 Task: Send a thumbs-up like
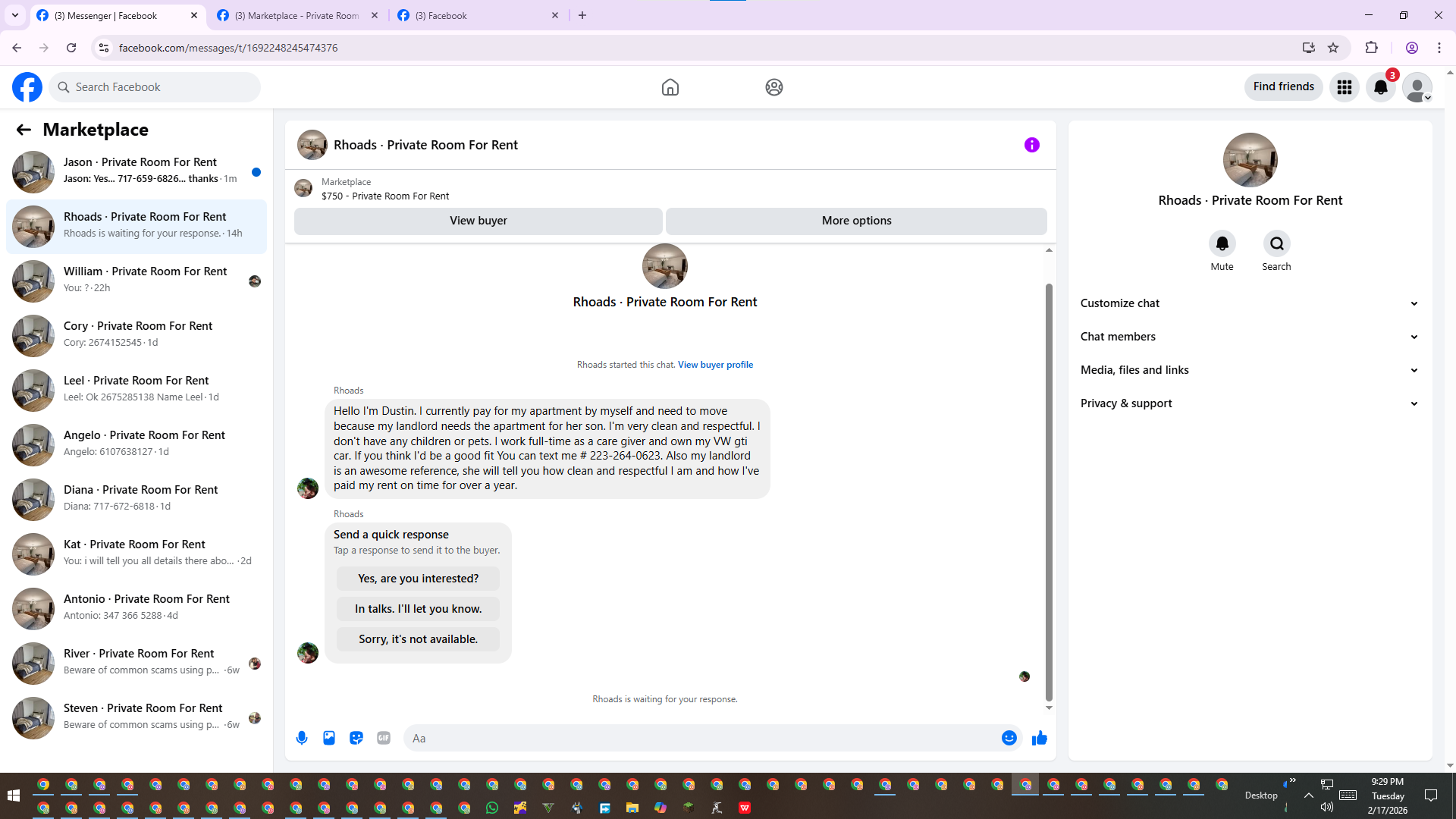tap(1039, 738)
